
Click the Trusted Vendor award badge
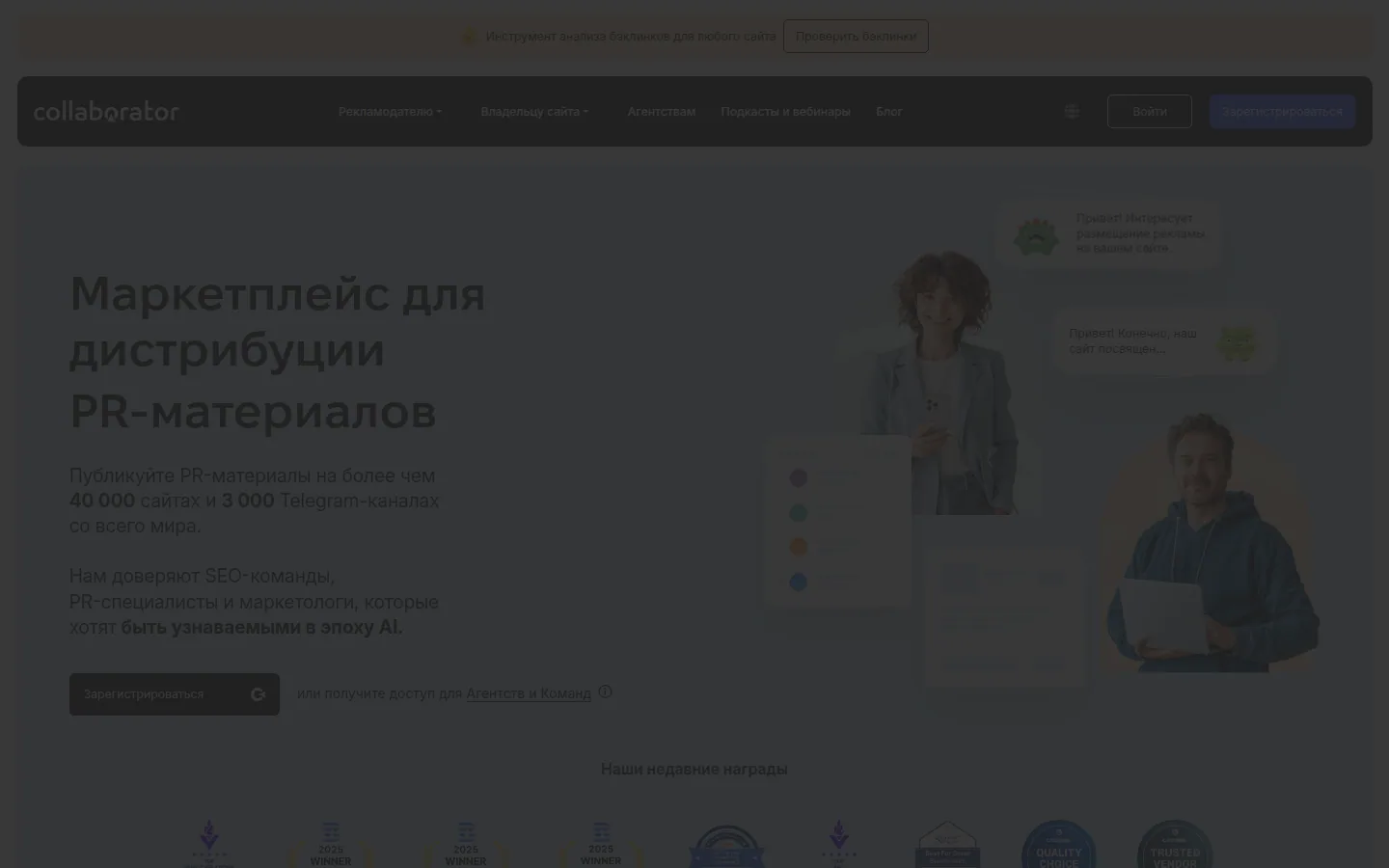pos(1174,845)
